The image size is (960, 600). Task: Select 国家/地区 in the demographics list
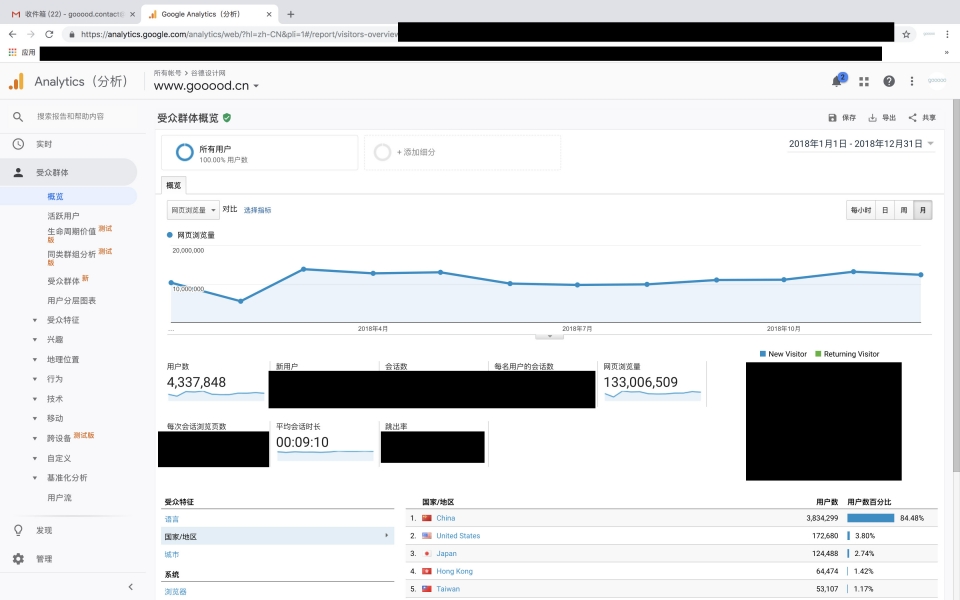tap(277, 536)
